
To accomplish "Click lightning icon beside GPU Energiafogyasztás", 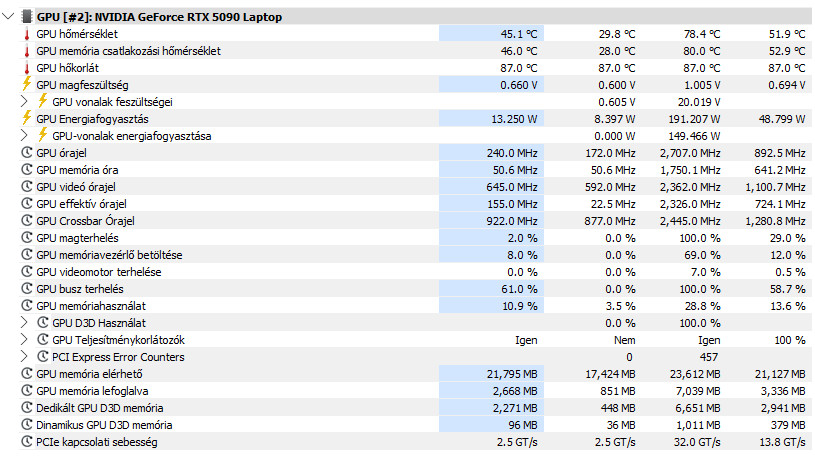I will tap(27, 119).
